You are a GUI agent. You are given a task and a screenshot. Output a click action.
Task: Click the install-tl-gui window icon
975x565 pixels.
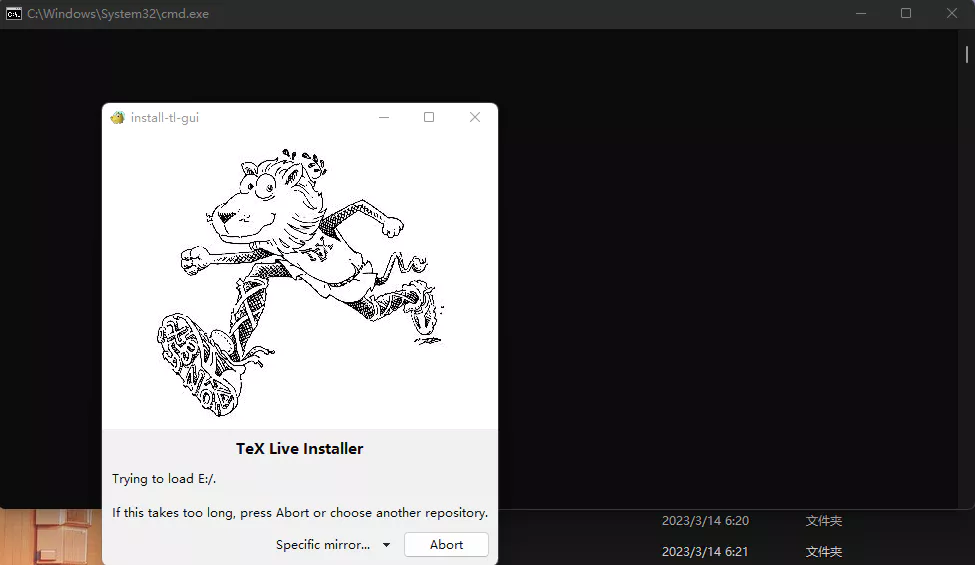coord(118,117)
